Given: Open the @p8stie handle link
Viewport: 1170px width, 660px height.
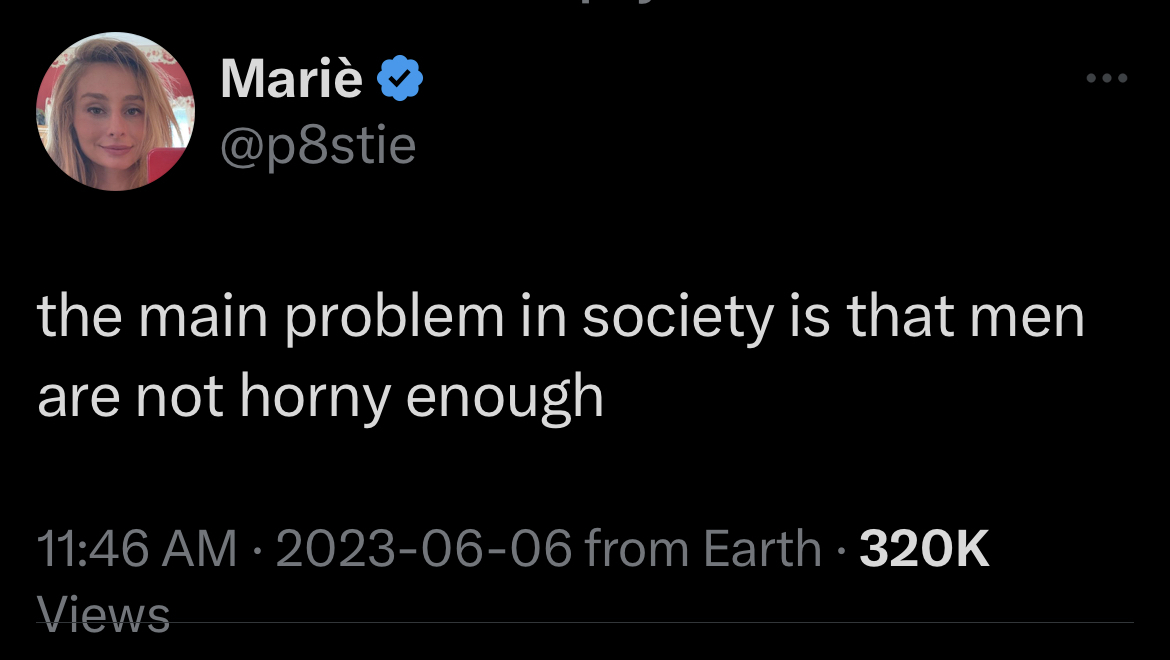Looking at the screenshot, I should pos(318,146).
